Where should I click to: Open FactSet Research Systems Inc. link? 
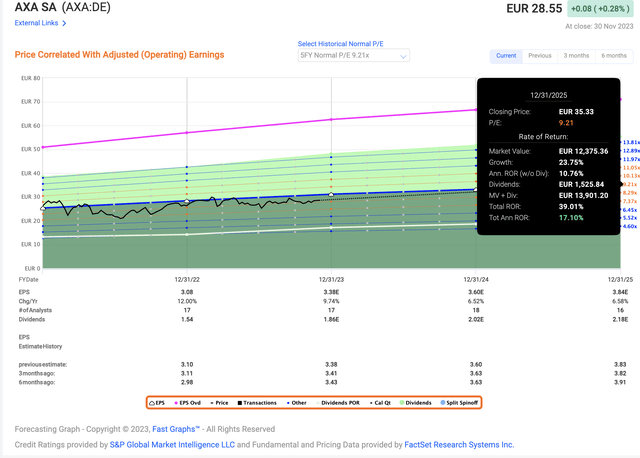pos(459,445)
